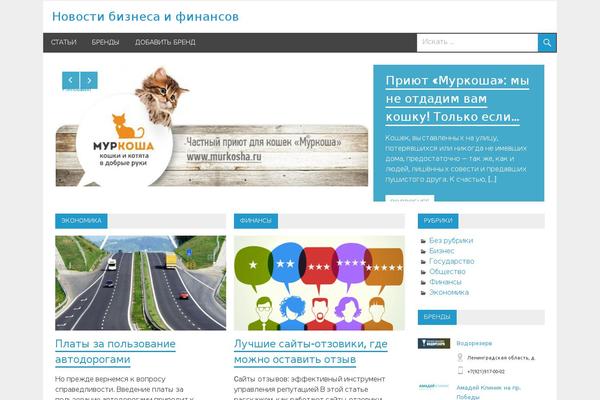Image resolution: width=600 pixels, height=400 pixels.
Task: Click excerpt text Сайты отзывов: эффективный инструмент
Action: tap(310, 389)
